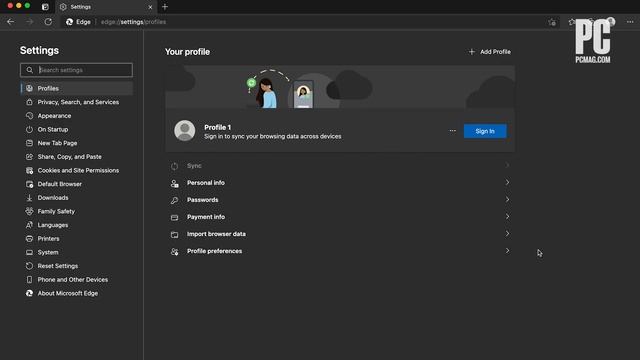Click the Family Safety icon in sidebar
Image resolution: width=640 pixels, height=360 pixels.
pyautogui.click(x=29, y=211)
